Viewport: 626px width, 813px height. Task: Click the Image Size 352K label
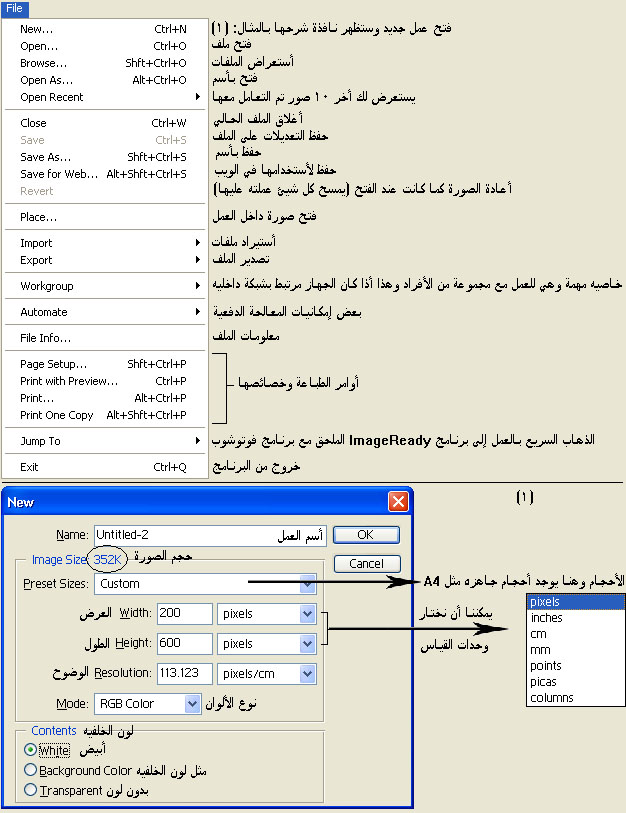(x=77, y=560)
